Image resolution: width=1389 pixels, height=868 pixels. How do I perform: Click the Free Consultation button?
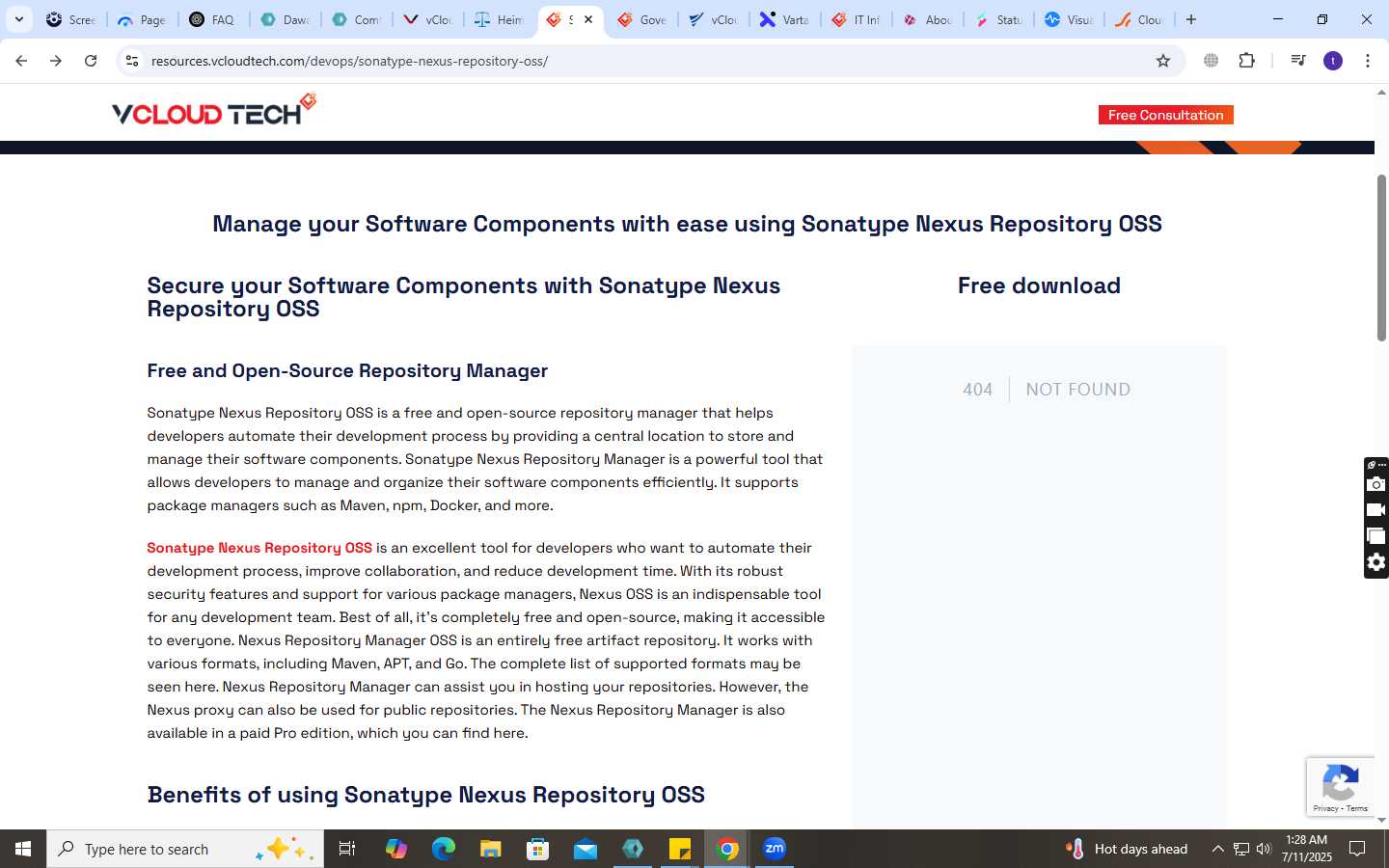coord(1165,115)
